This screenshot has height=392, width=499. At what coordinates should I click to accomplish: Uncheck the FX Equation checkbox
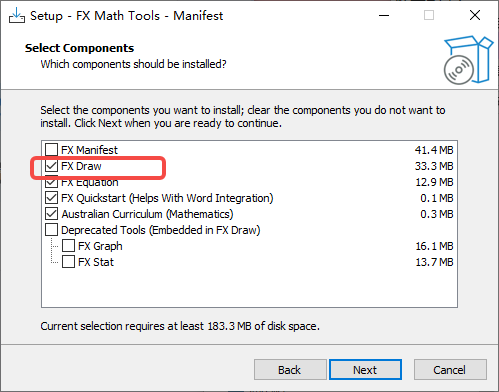(x=51, y=182)
